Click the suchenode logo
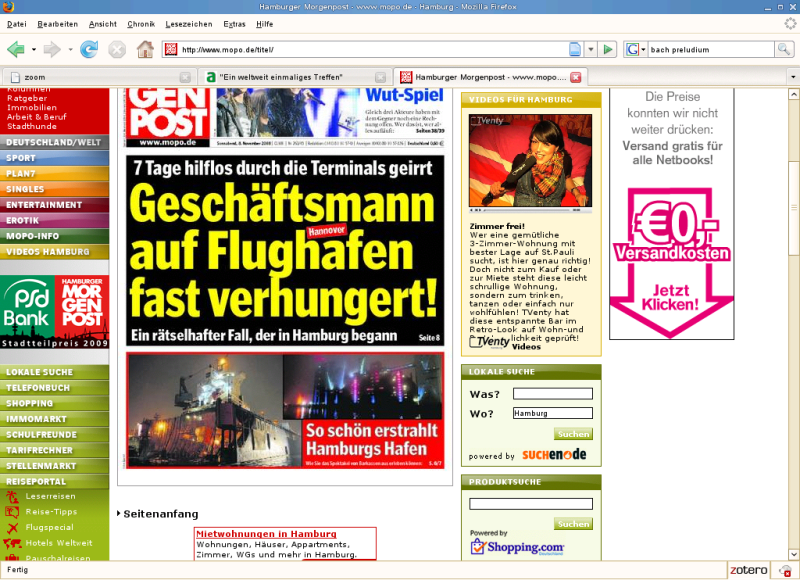800x580 pixels. tap(554, 455)
